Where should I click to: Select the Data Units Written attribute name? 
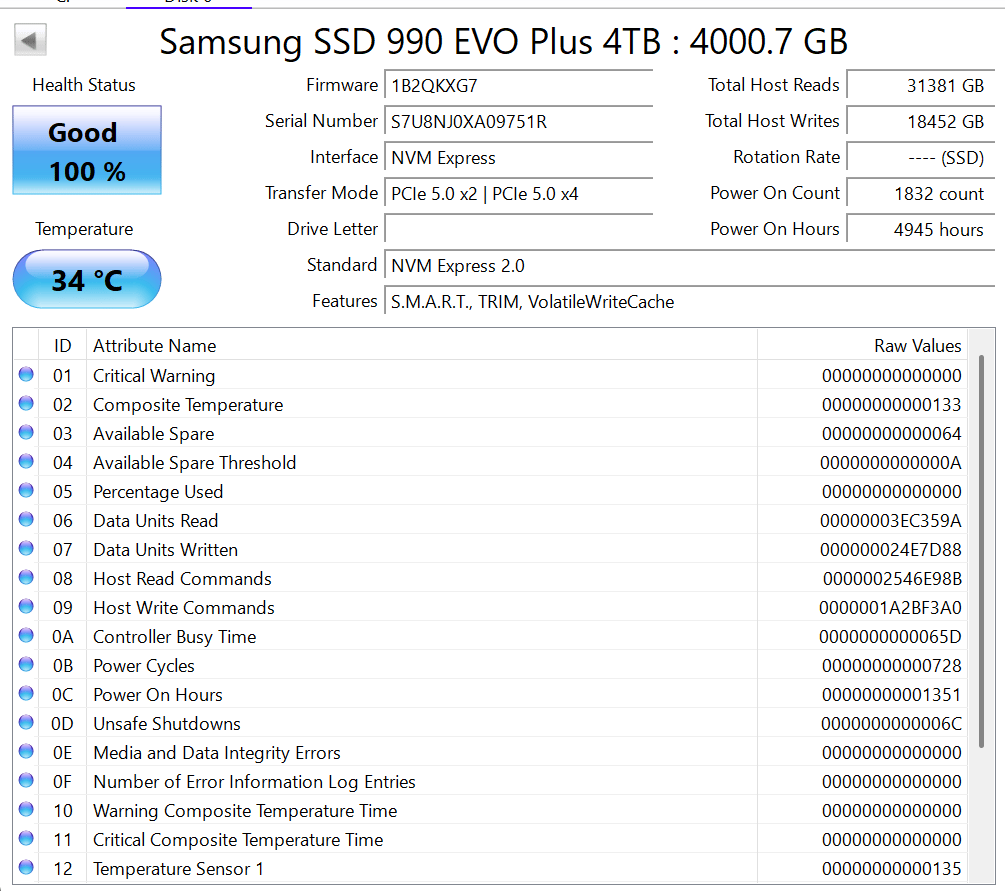(x=165, y=549)
